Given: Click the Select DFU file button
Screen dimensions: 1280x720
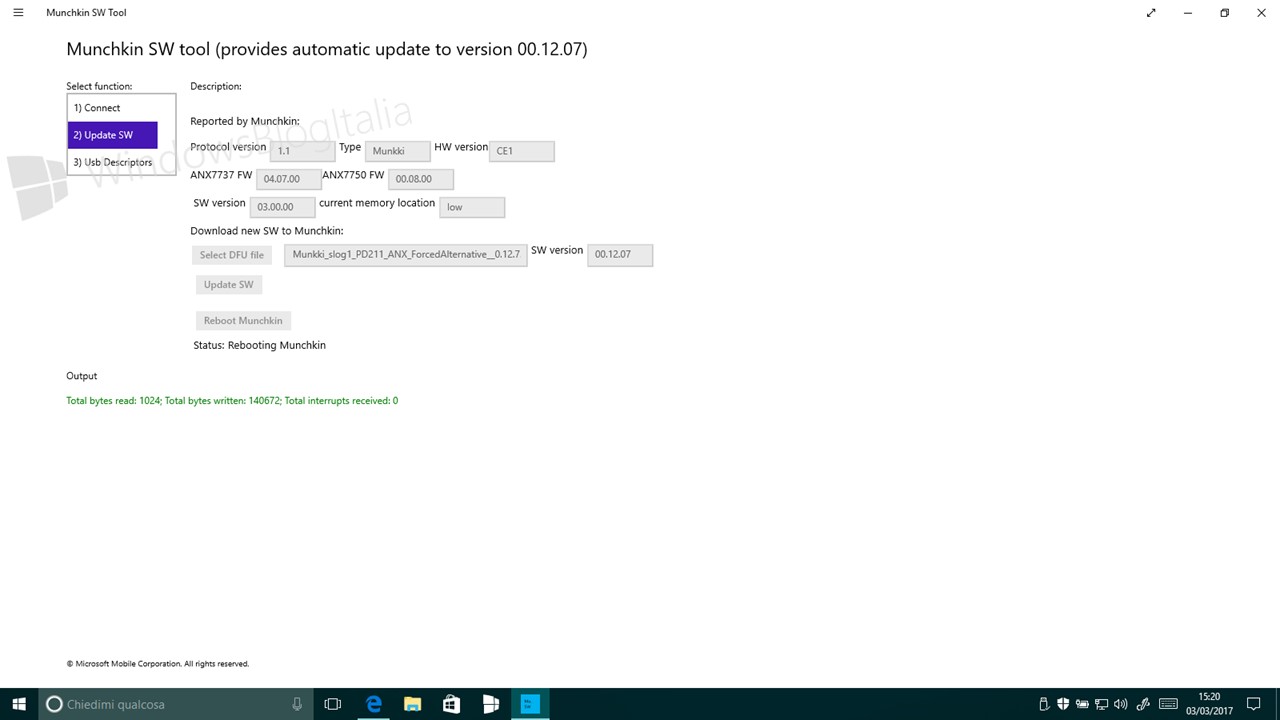Looking at the screenshot, I should click(x=232, y=255).
